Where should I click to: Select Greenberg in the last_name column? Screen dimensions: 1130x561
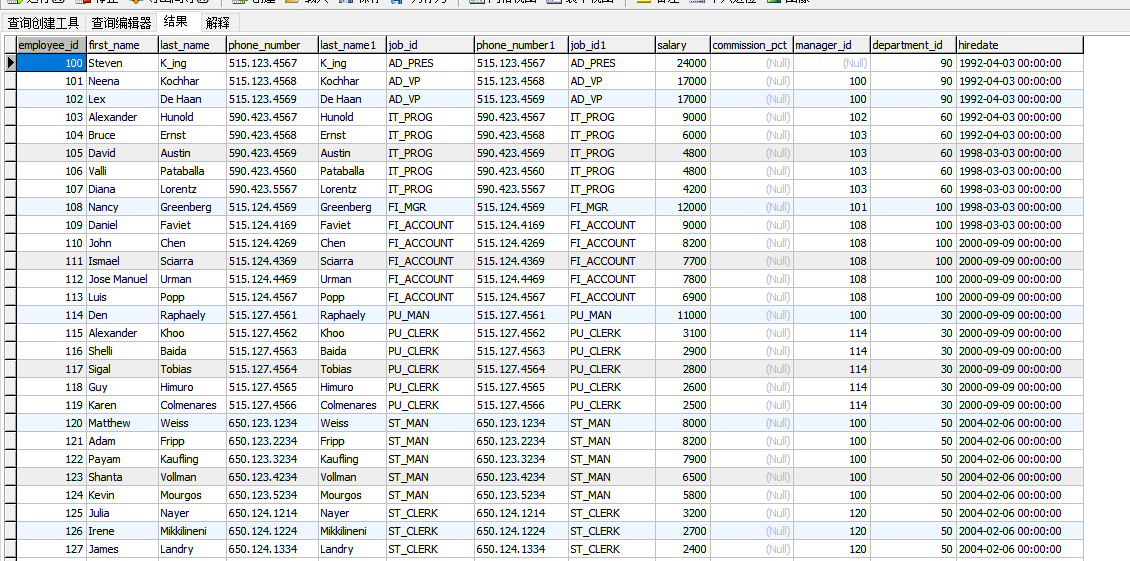pos(192,207)
